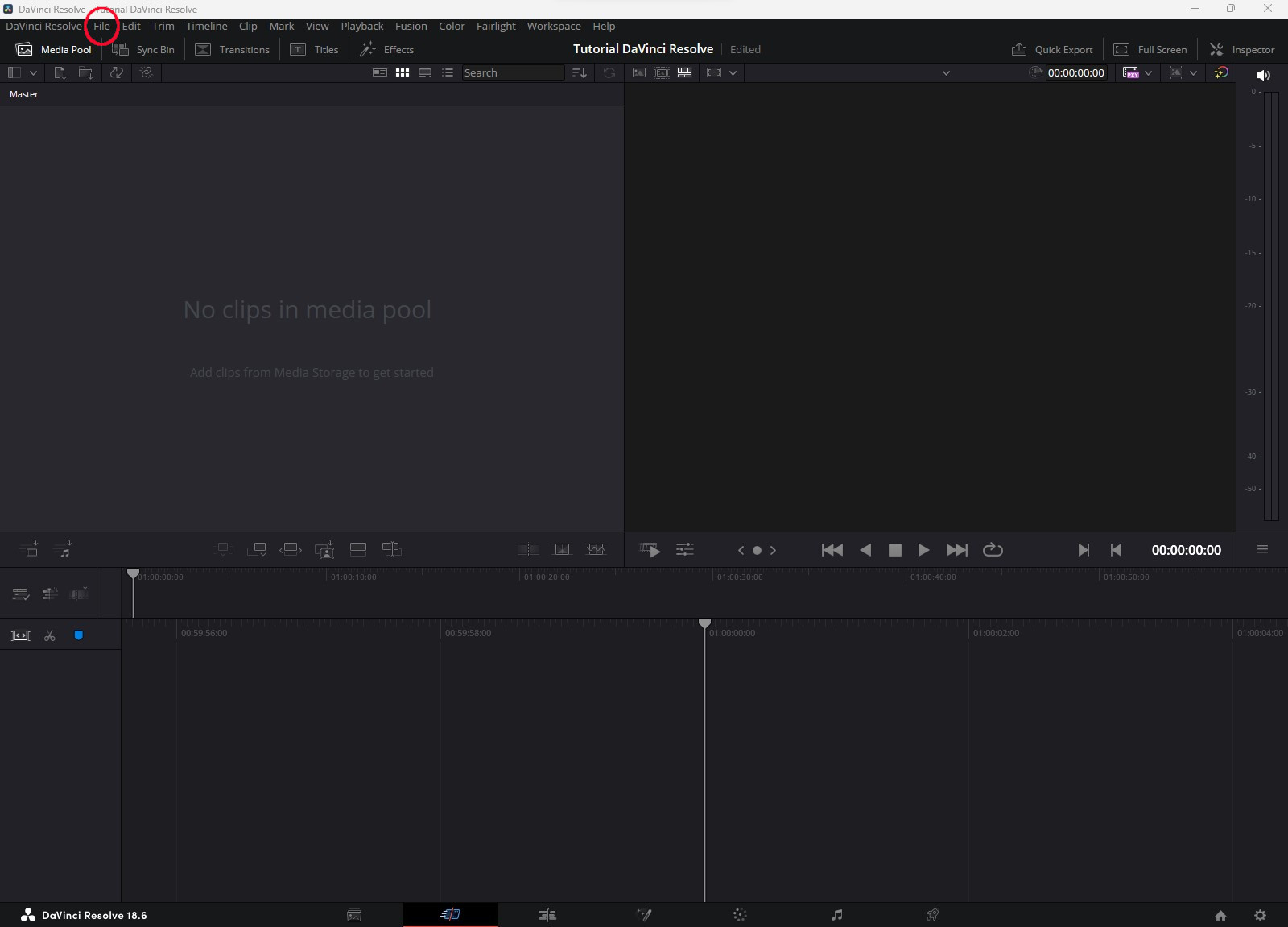
Task: Open the fast review icon
Action: click(650, 550)
